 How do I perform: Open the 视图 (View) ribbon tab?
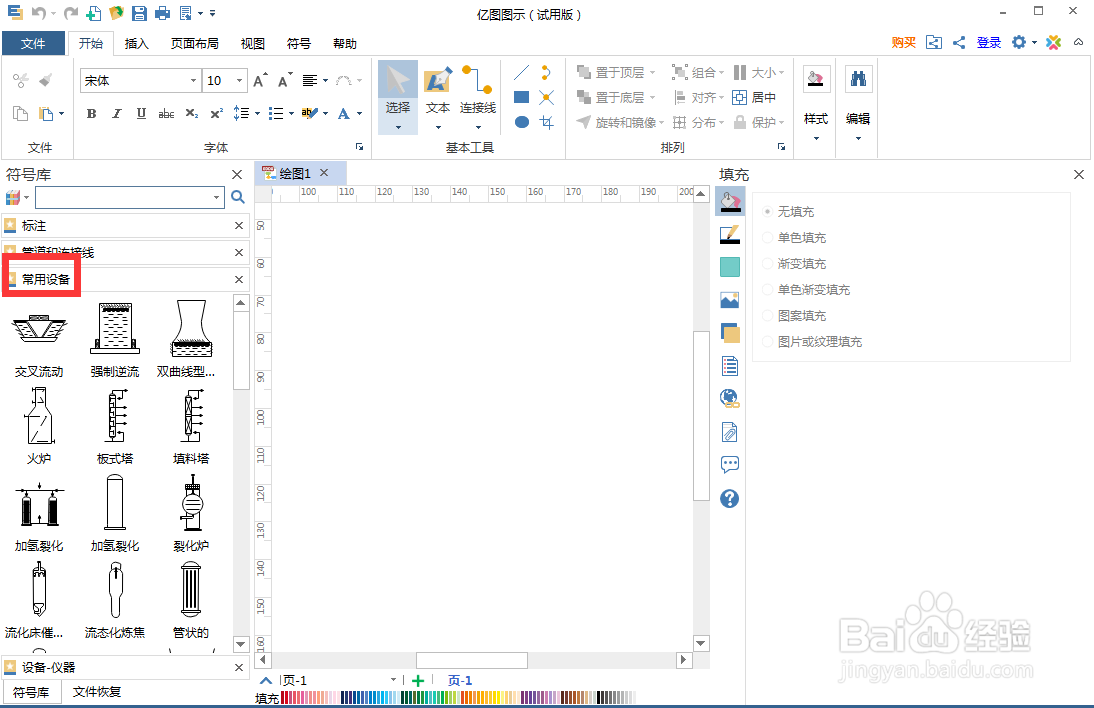(x=252, y=43)
